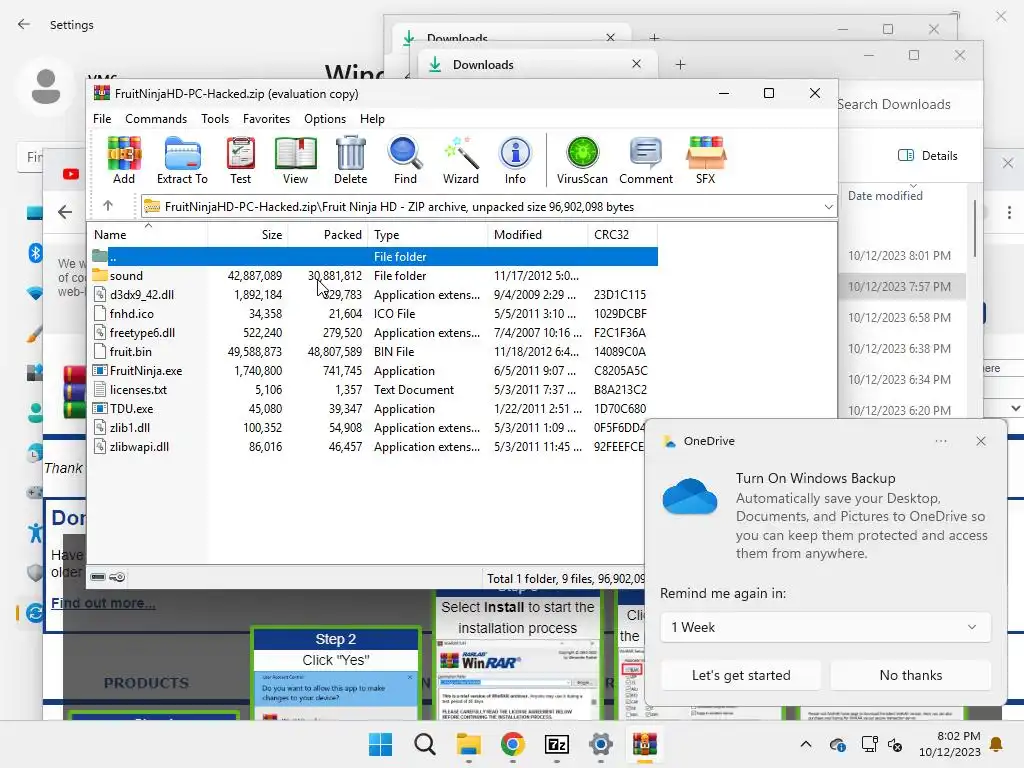Launch the Wizard wand icon
The height and width of the screenshot is (768, 1024).
(461, 161)
